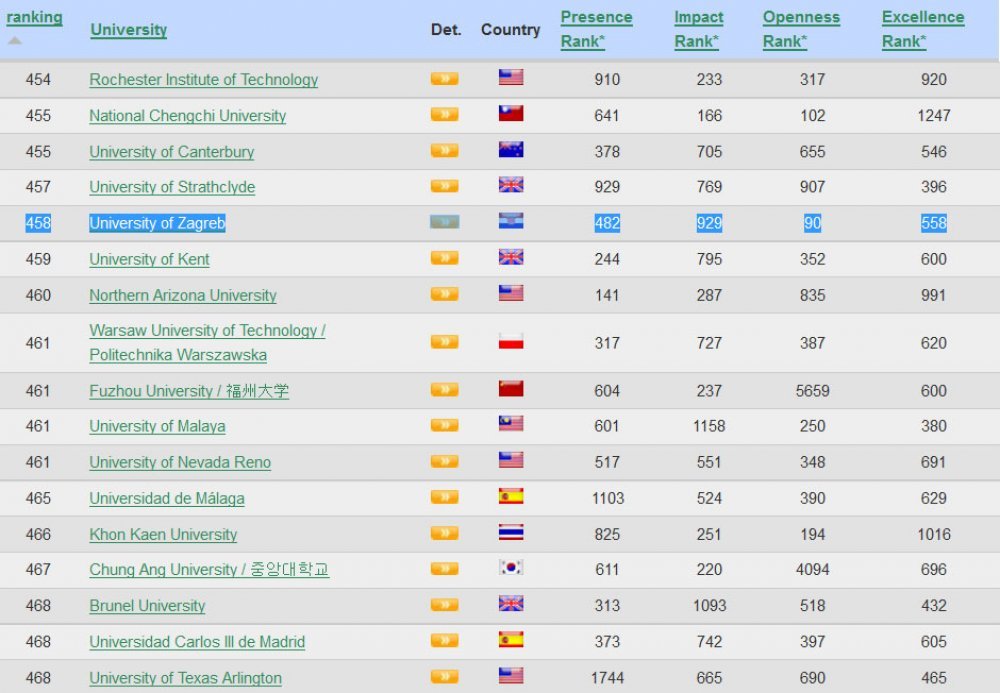Open National Chengchi University link
The height and width of the screenshot is (693, 1000).
(188, 116)
